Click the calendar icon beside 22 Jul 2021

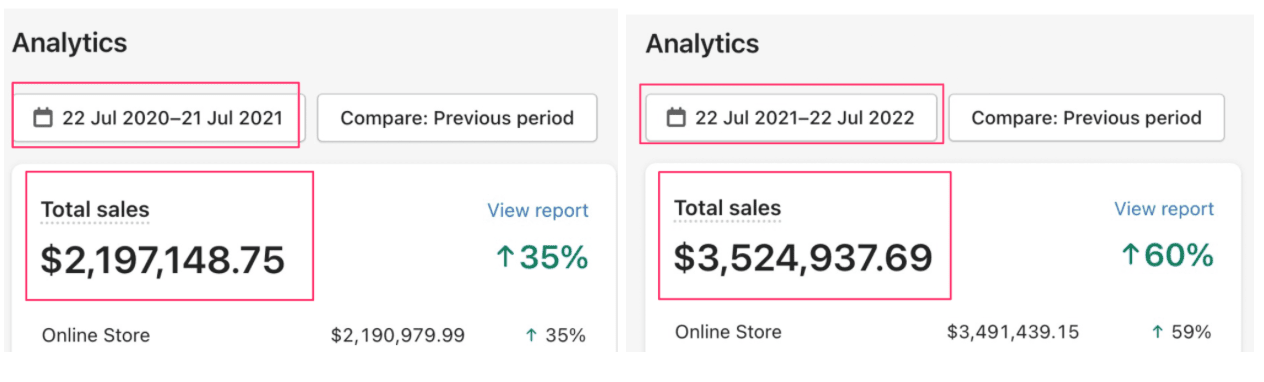[676, 118]
